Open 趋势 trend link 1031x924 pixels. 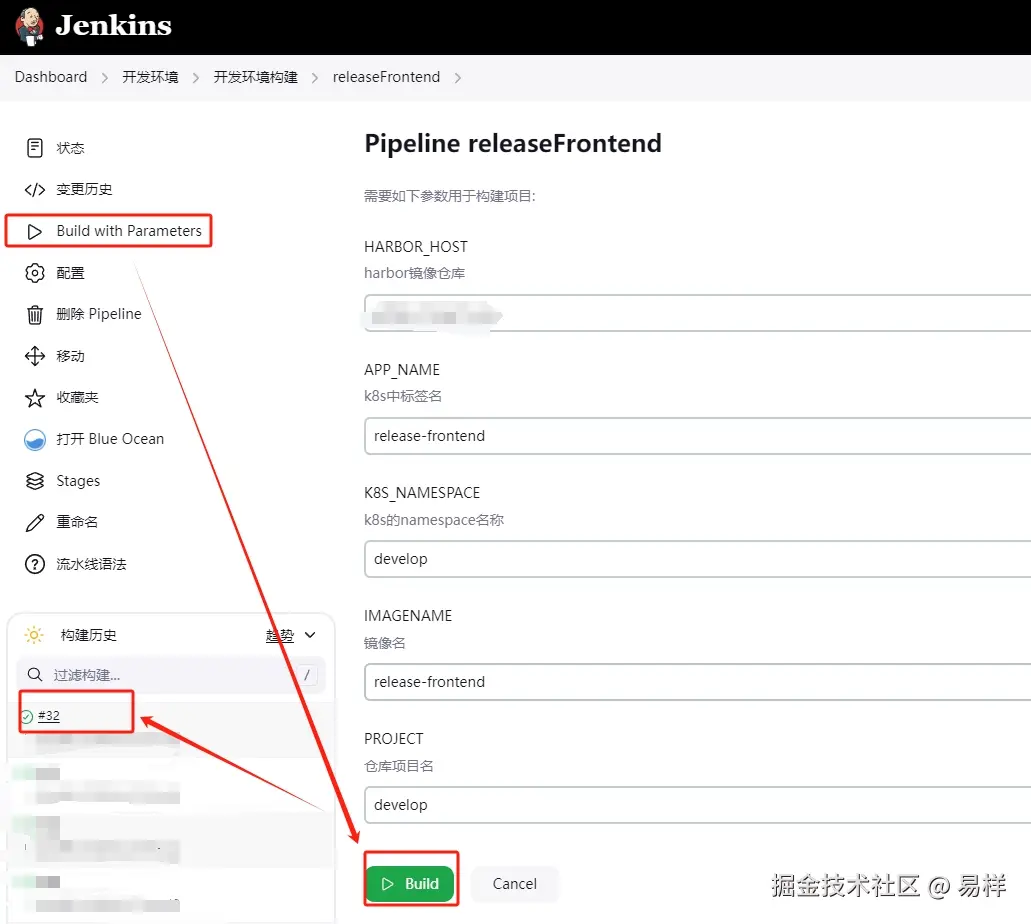pos(279,635)
